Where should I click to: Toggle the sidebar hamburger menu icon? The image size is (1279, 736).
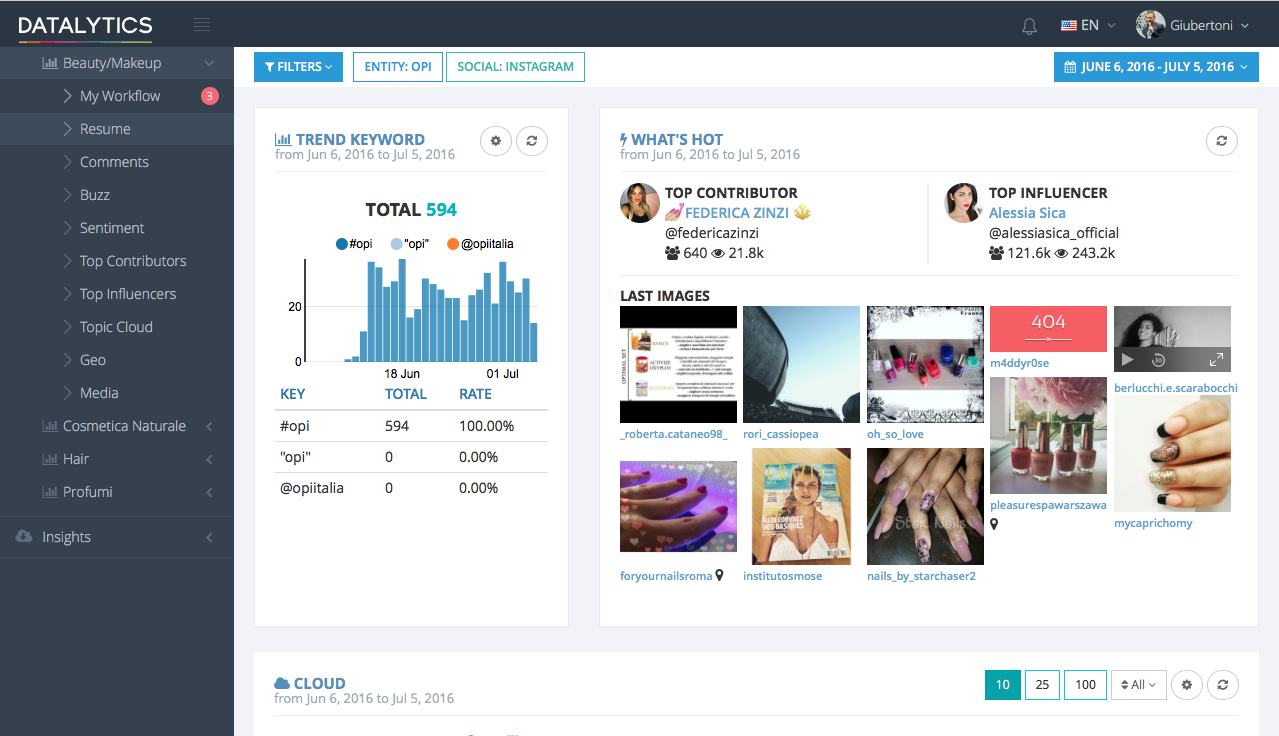tap(202, 25)
